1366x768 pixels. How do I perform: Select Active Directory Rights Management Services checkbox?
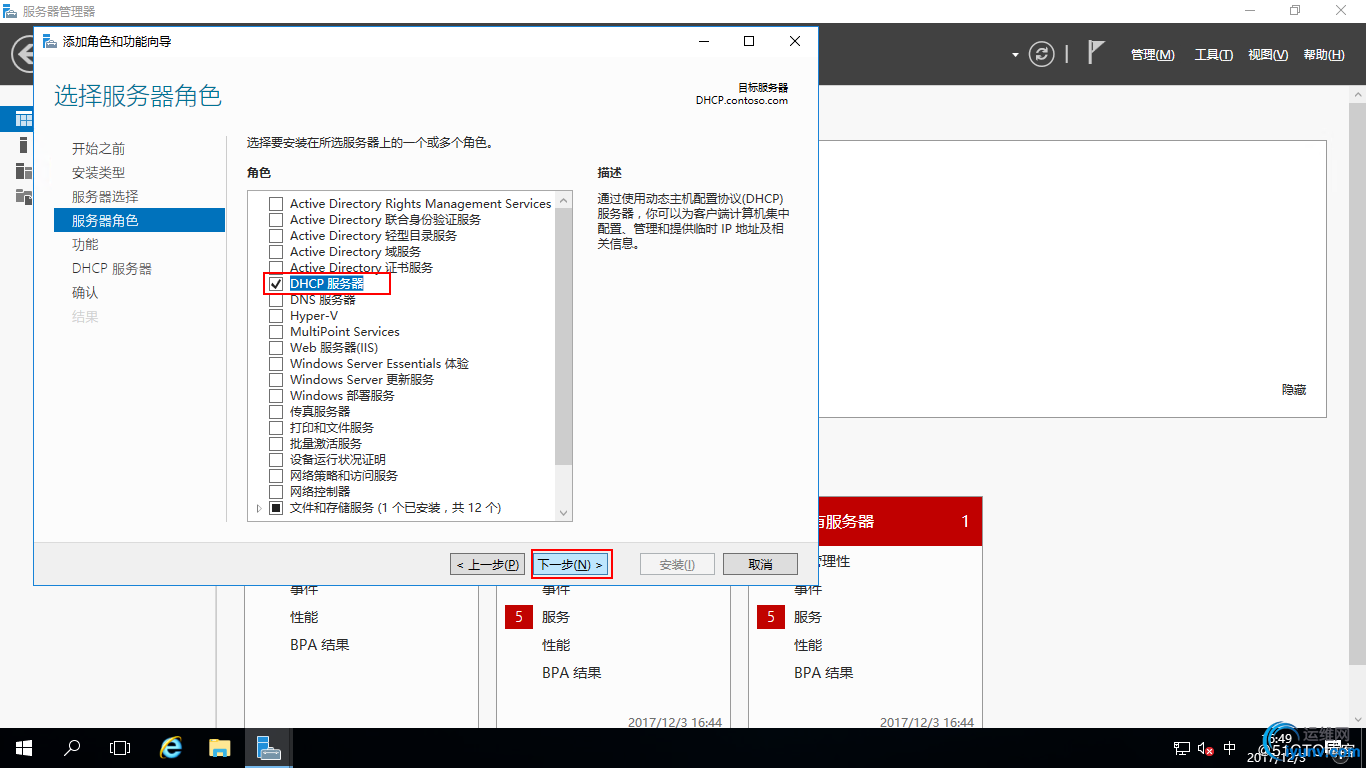click(276, 204)
